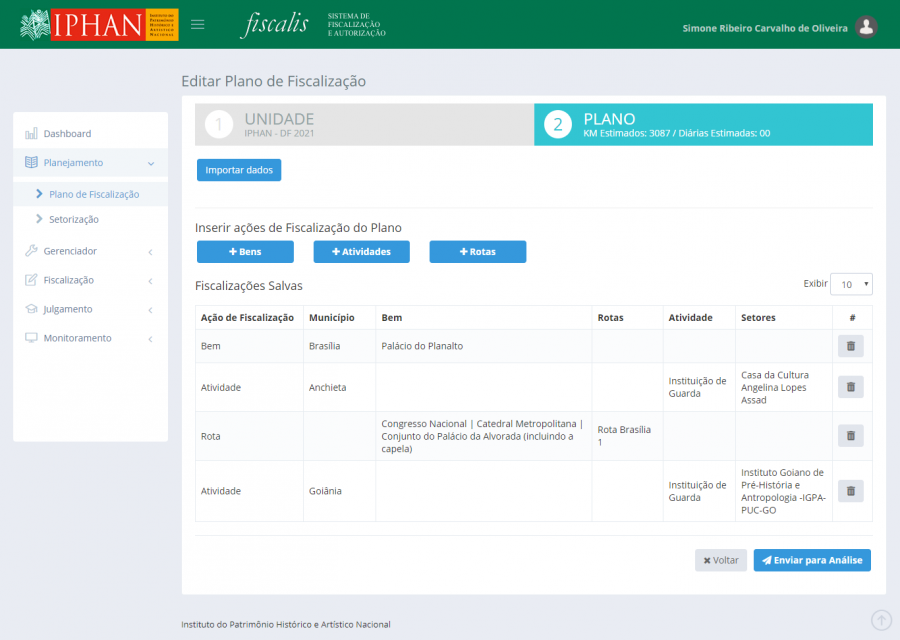The height and width of the screenshot is (640, 900).
Task: Switch to step 1 Unidade tab
Action: coord(364,125)
